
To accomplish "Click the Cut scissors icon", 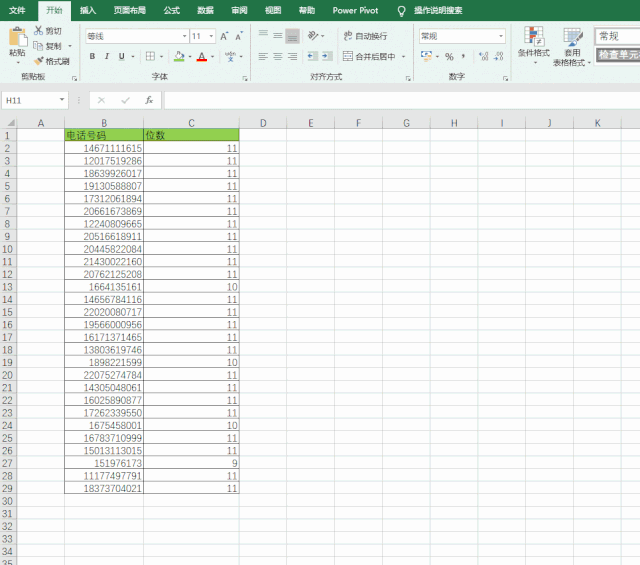I will click(38, 31).
